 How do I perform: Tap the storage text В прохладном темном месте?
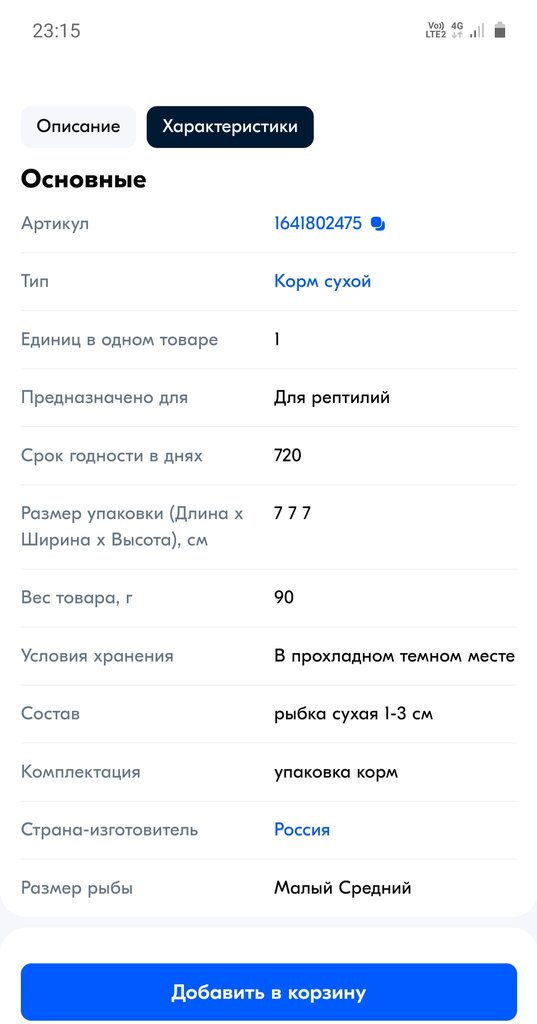click(x=395, y=656)
